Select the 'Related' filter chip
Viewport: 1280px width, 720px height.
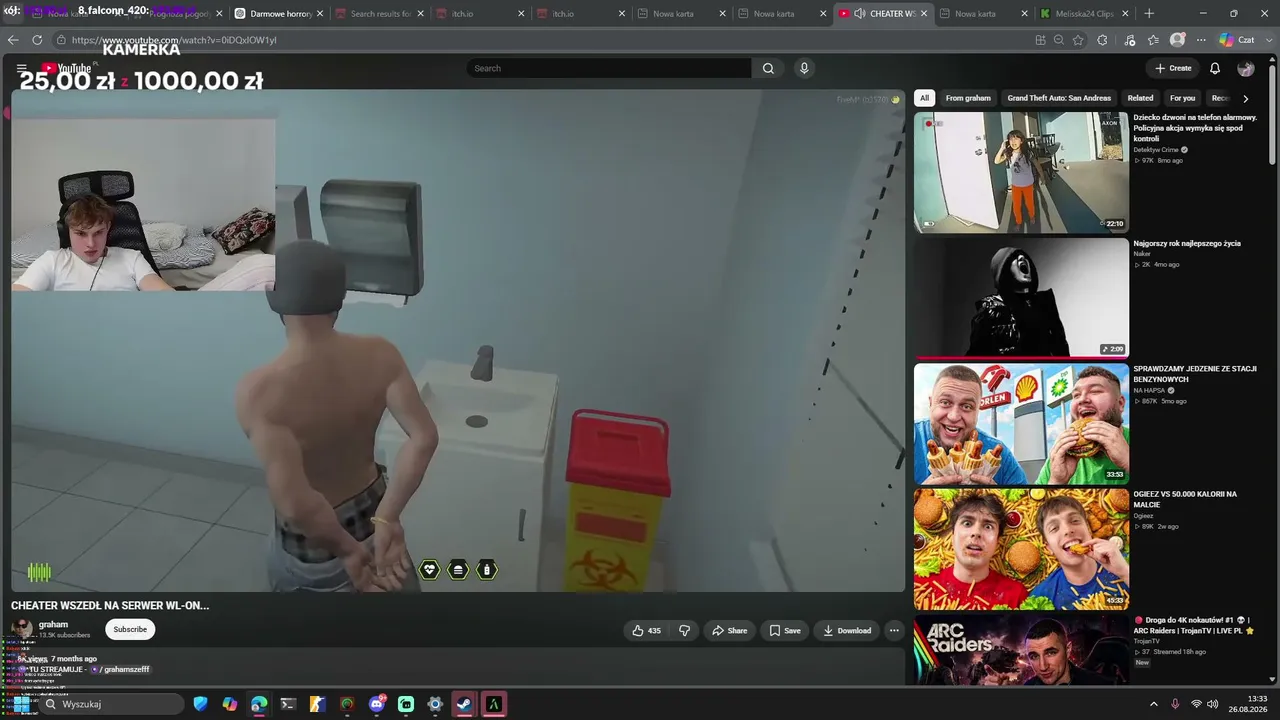(x=1140, y=98)
